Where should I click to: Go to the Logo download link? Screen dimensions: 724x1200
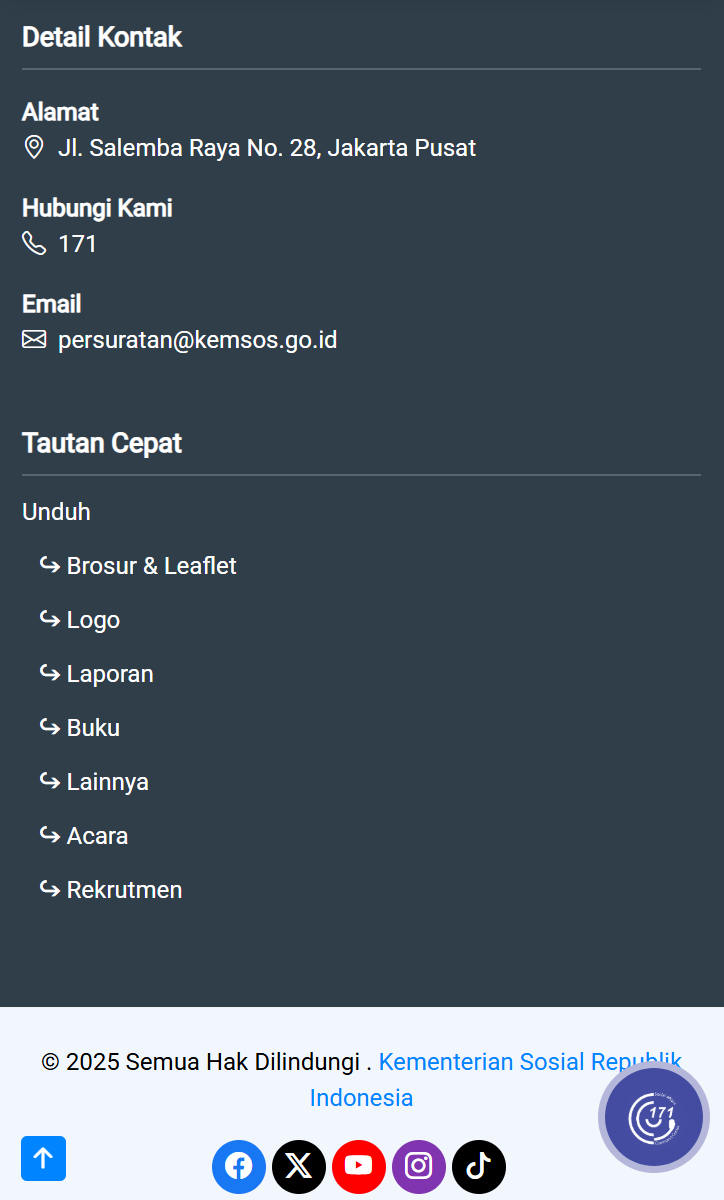tap(93, 620)
